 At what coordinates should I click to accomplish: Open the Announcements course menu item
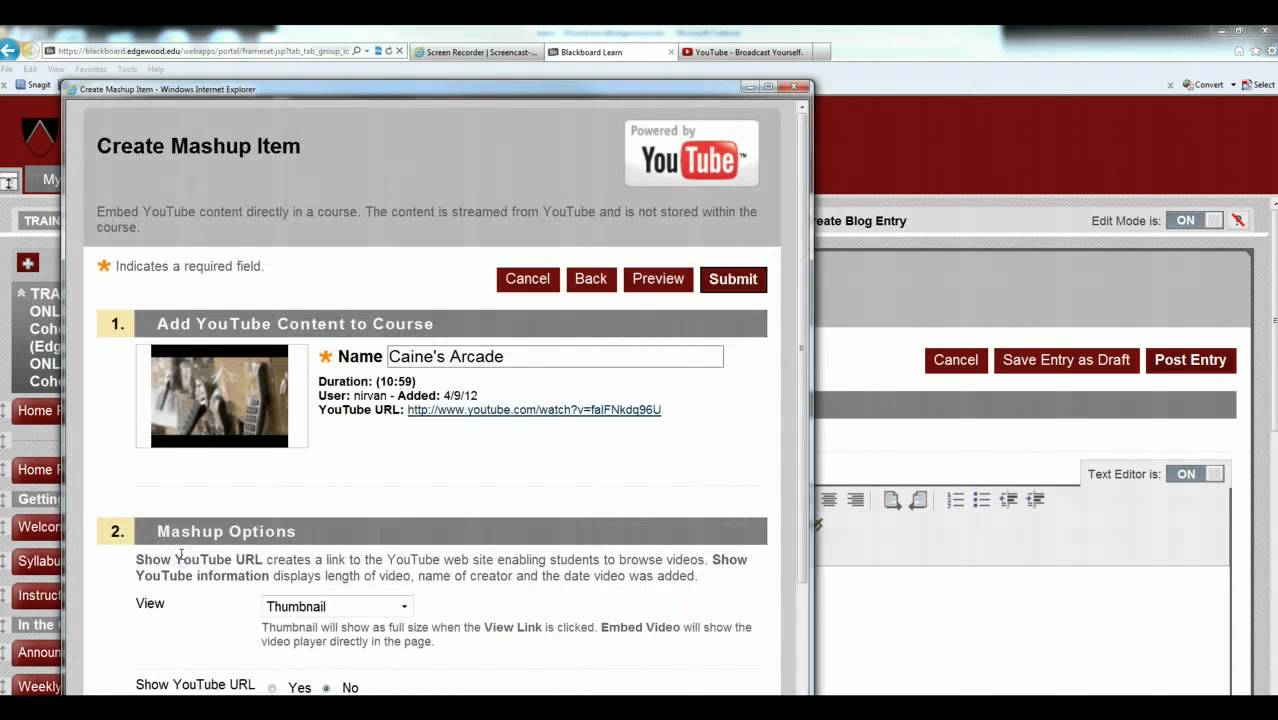38,652
